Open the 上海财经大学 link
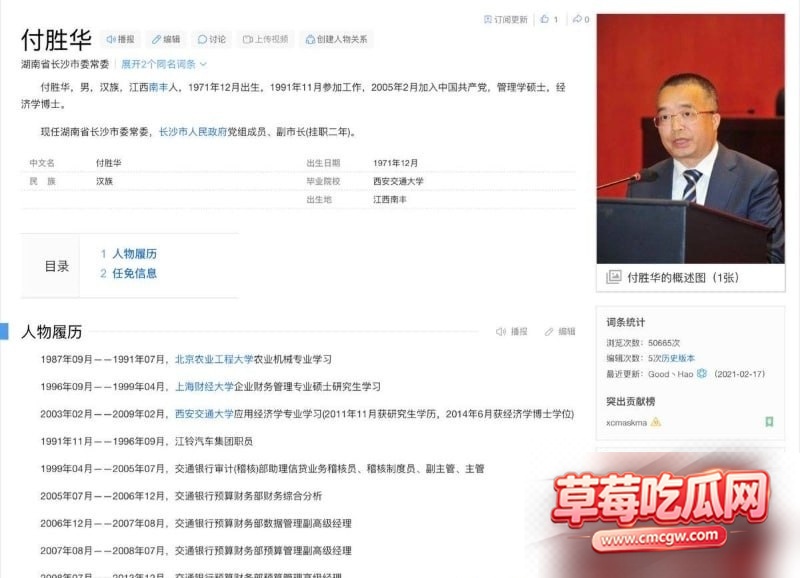This screenshot has width=800, height=578. coord(205,387)
